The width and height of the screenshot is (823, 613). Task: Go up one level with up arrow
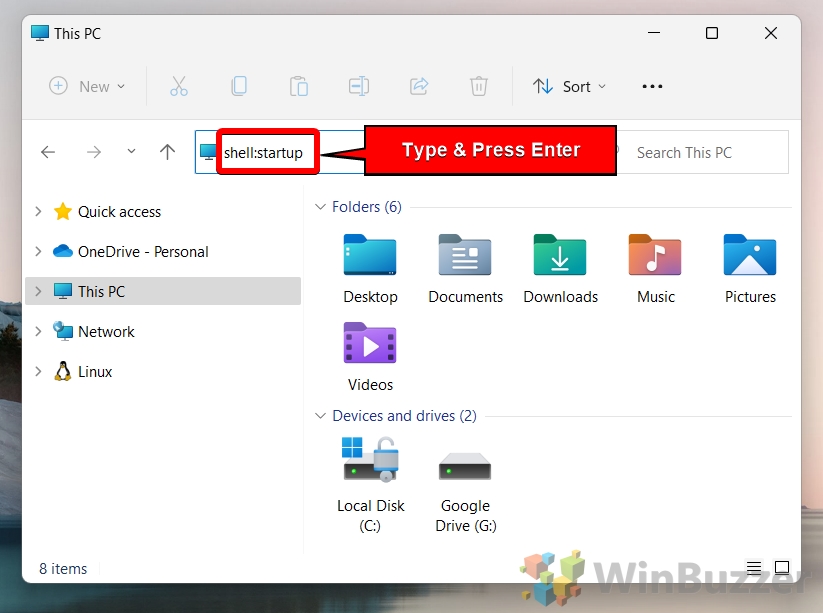click(167, 152)
